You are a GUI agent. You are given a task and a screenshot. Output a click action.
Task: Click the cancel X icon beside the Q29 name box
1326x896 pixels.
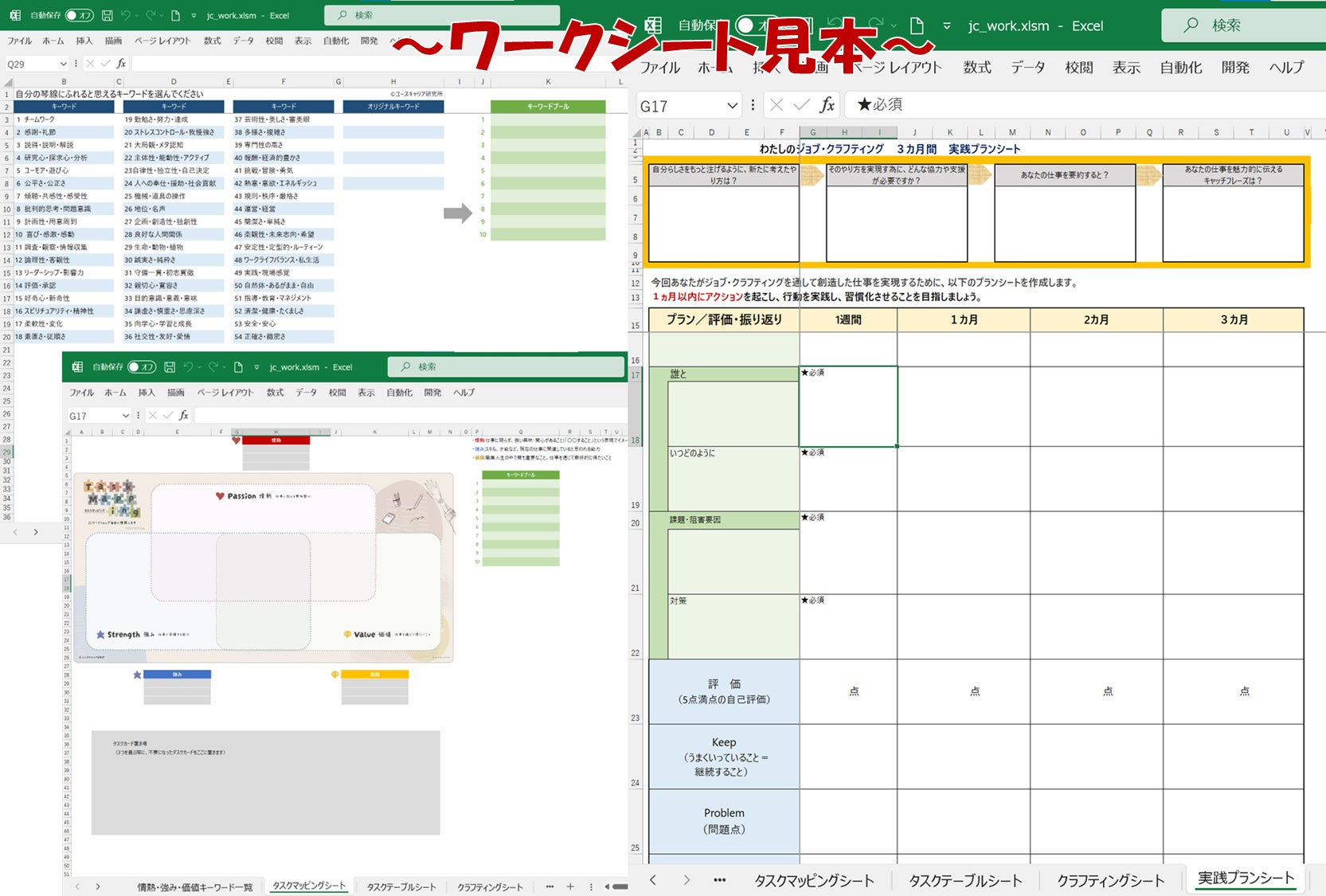tap(90, 64)
